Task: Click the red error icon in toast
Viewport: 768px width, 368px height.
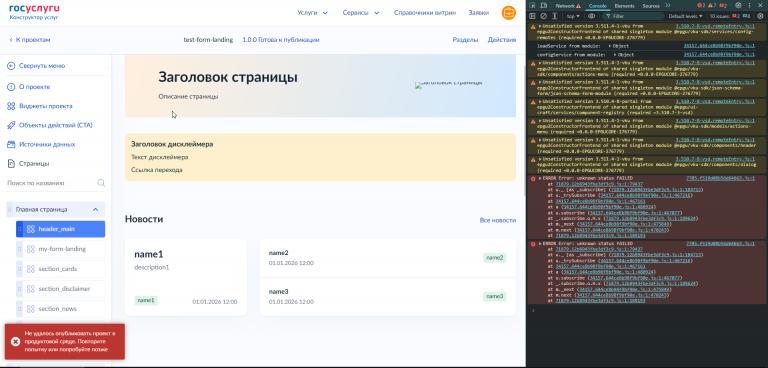Action: pos(15,342)
